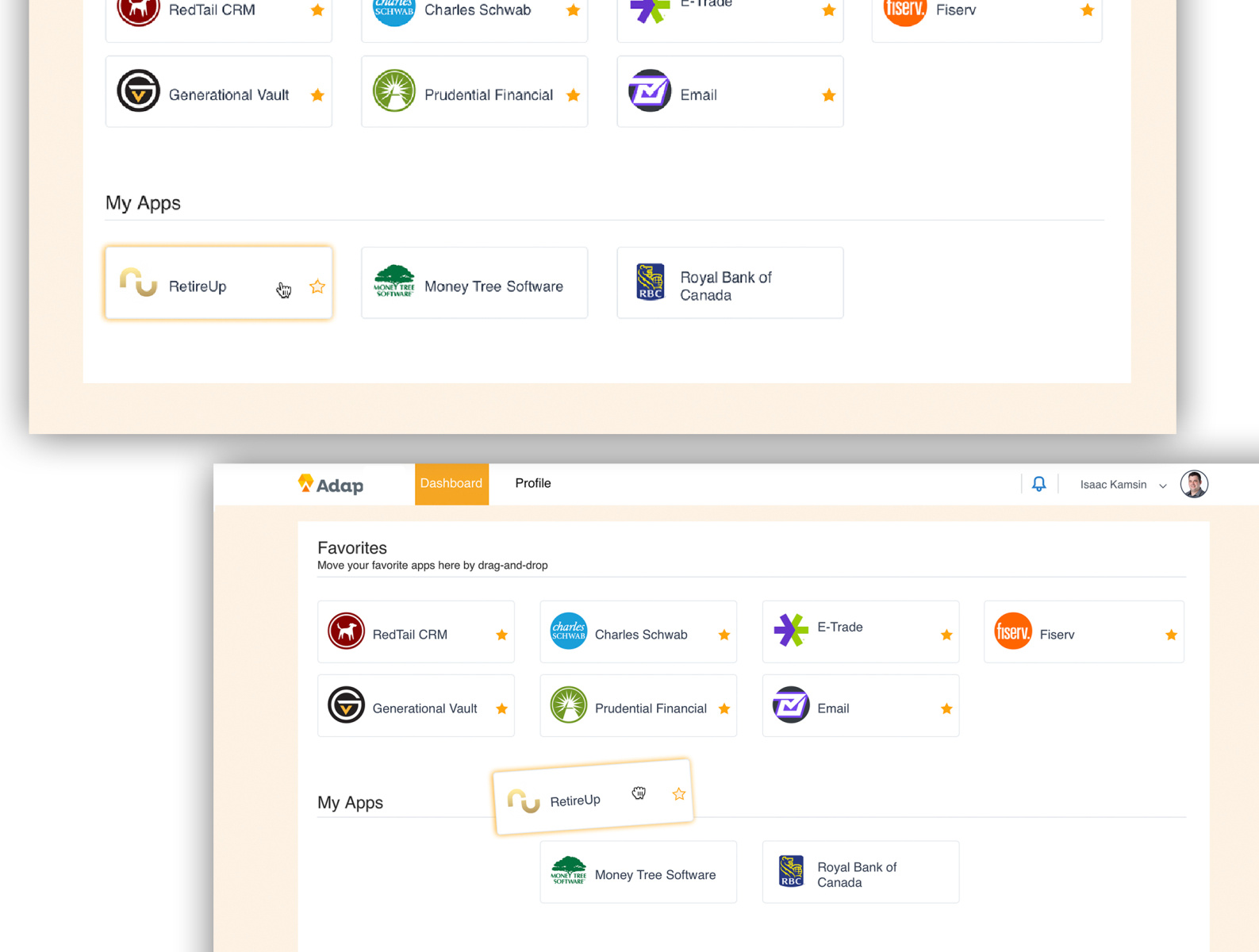
Task: Open Money Tree Software card in bottom window
Action: point(639,872)
